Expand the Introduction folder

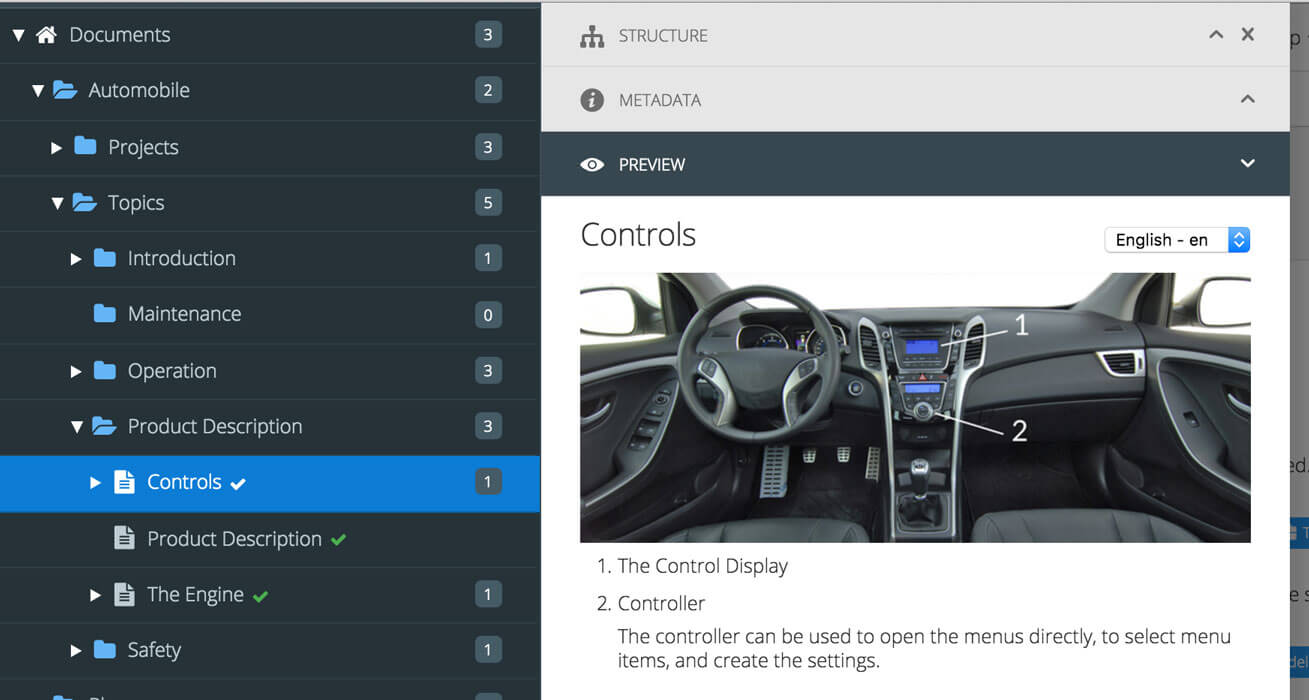coord(76,258)
